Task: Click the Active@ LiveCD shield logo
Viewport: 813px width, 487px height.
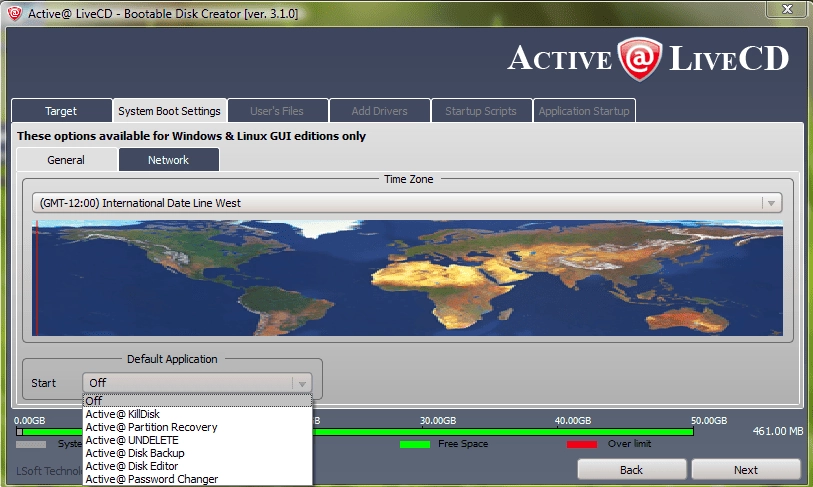Action: 639,59
